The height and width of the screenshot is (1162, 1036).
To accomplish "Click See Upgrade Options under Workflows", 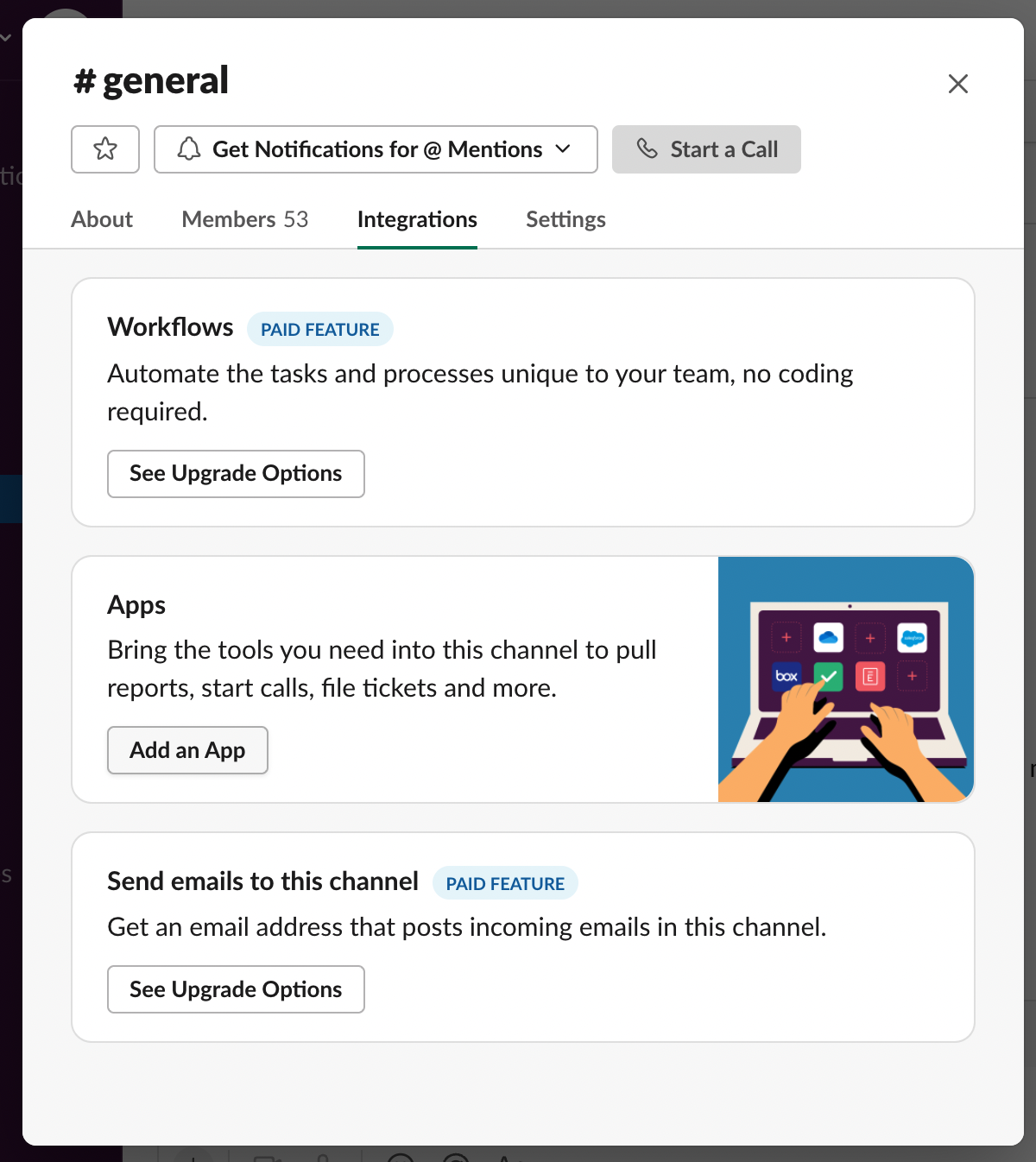I will click(236, 474).
